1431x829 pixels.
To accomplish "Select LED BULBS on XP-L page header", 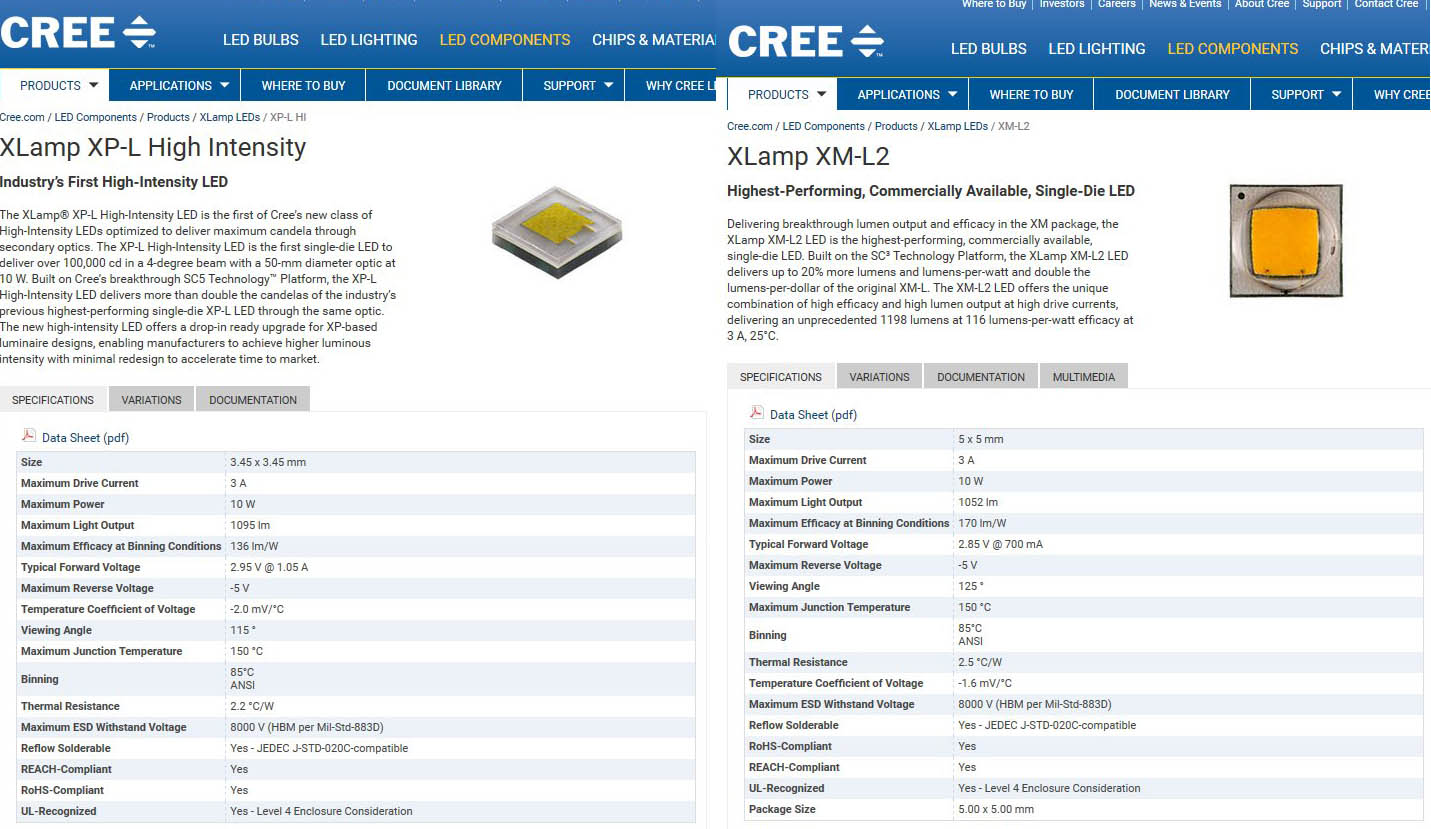I will point(261,40).
